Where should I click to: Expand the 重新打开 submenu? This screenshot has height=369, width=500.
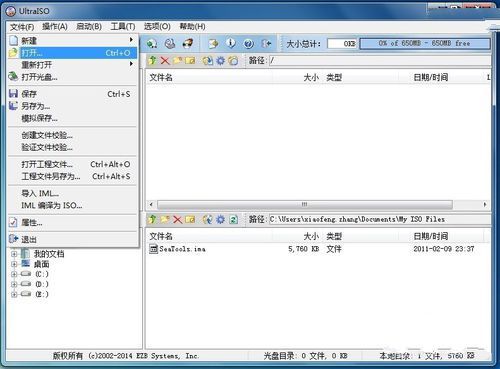(x=132, y=64)
